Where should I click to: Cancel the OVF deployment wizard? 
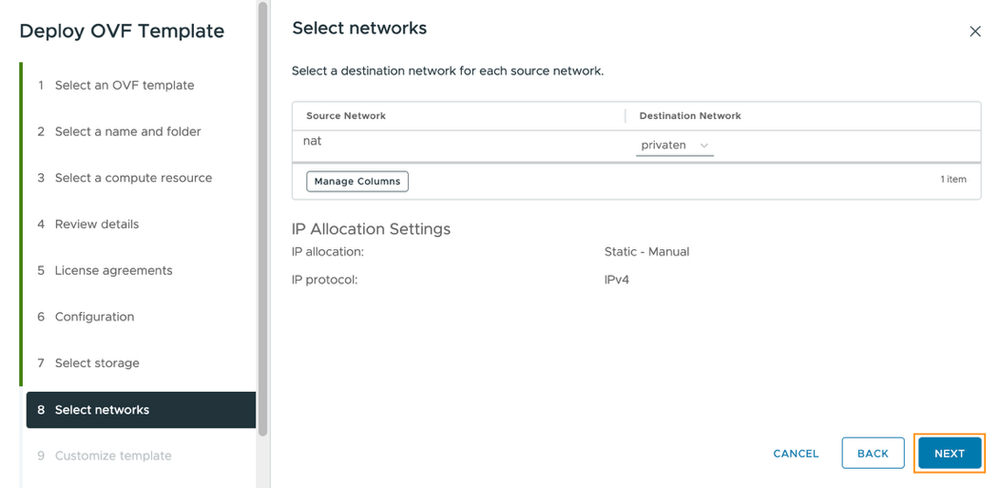tap(796, 453)
